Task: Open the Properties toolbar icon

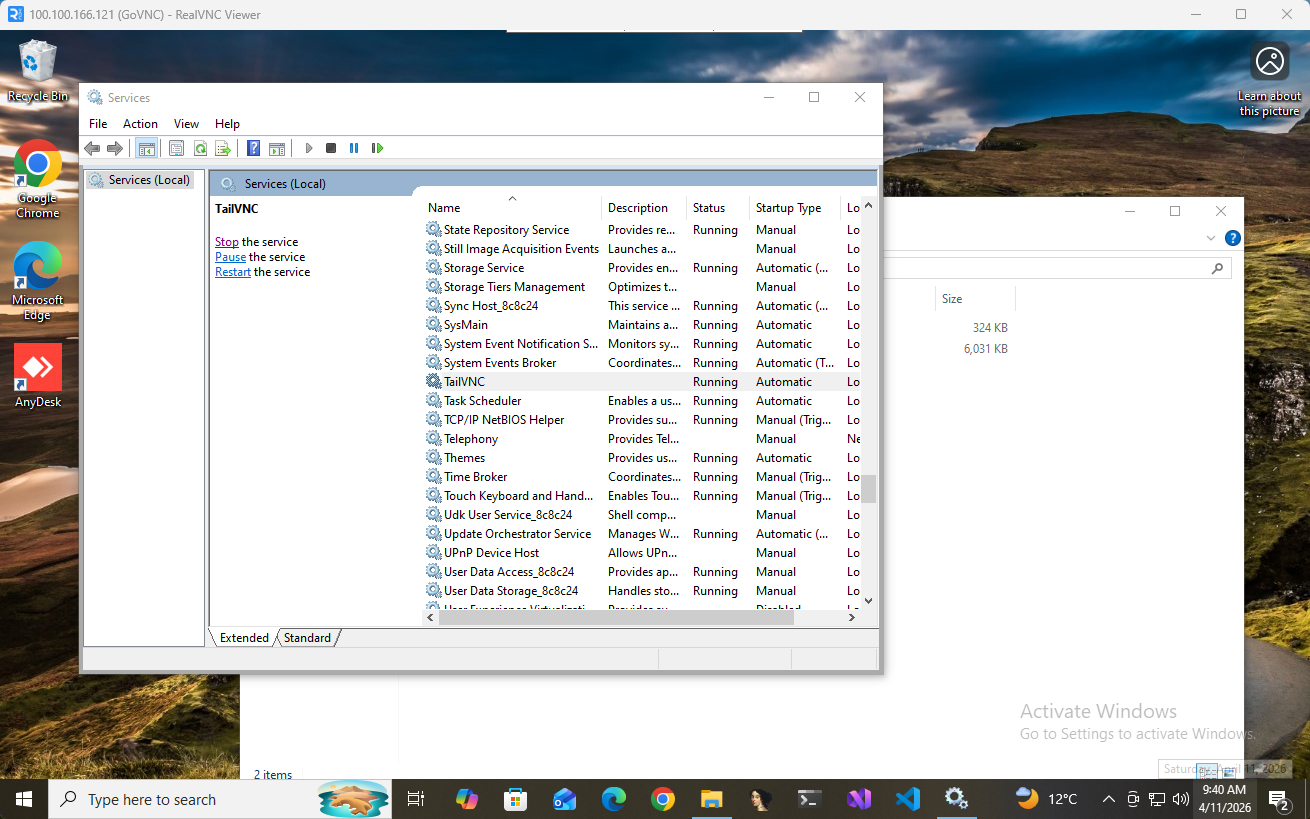Action: tap(176, 148)
